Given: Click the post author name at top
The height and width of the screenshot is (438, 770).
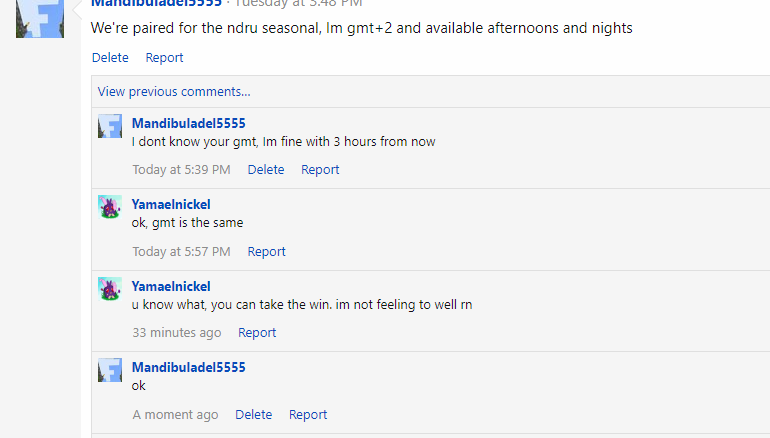Looking at the screenshot, I should coord(156,3).
